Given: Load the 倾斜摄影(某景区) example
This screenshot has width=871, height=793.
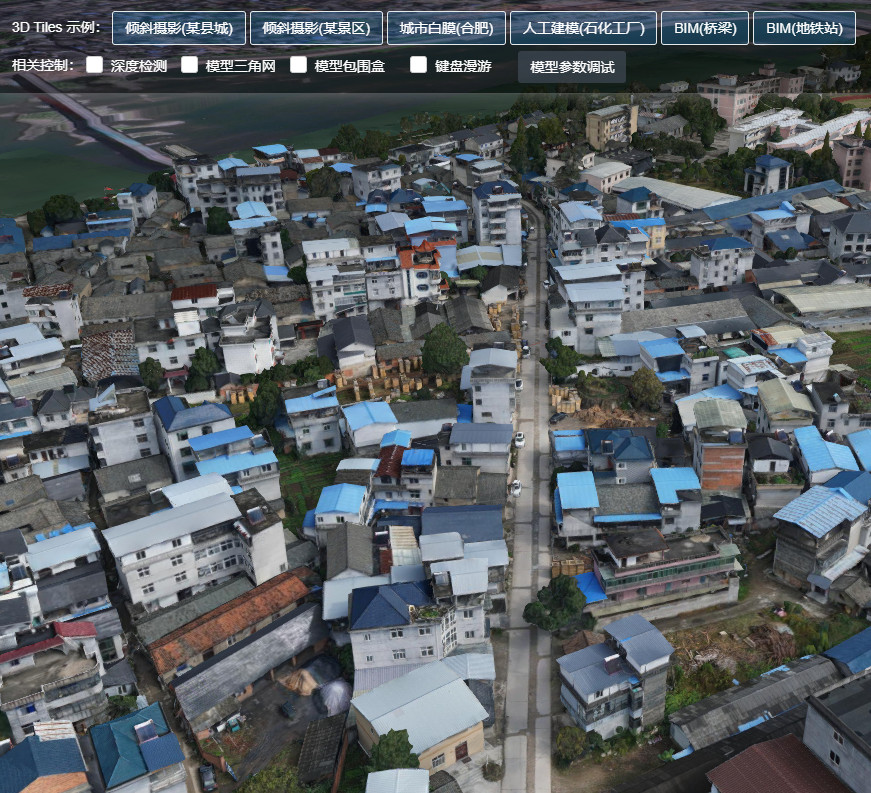Looking at the screenshot, I should (x=316, y=28).
